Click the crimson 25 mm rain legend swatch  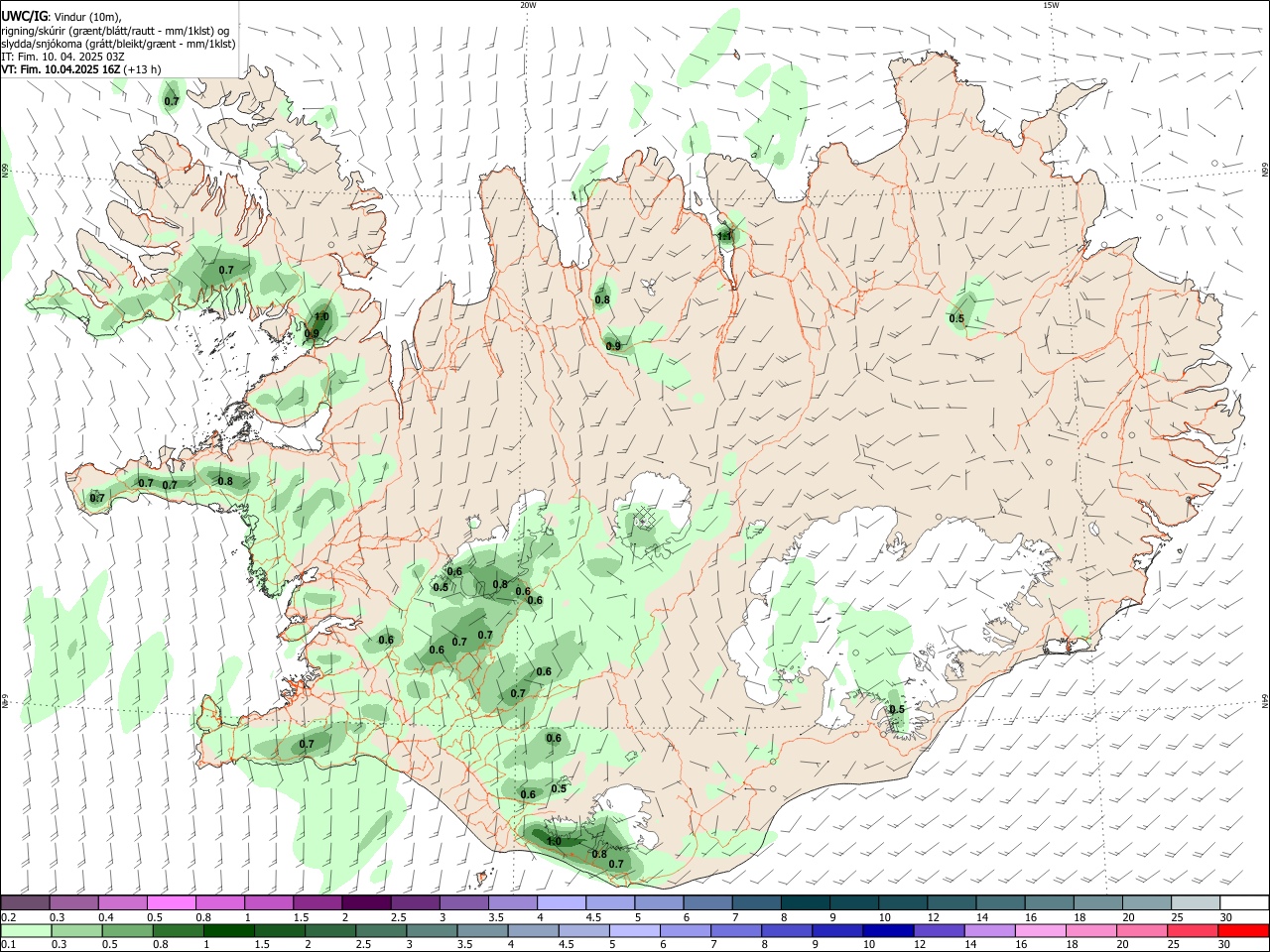pos(1194,929)
